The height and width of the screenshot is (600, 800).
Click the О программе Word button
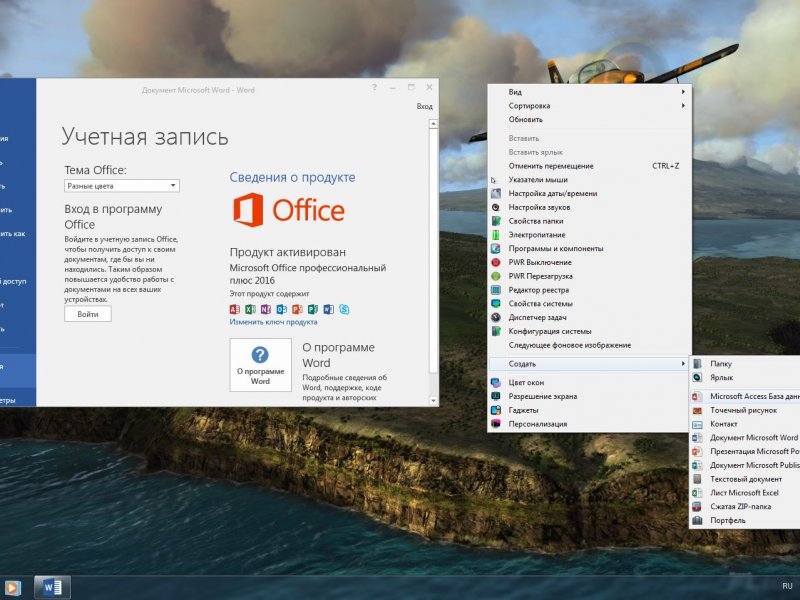[x=260, y=365]
